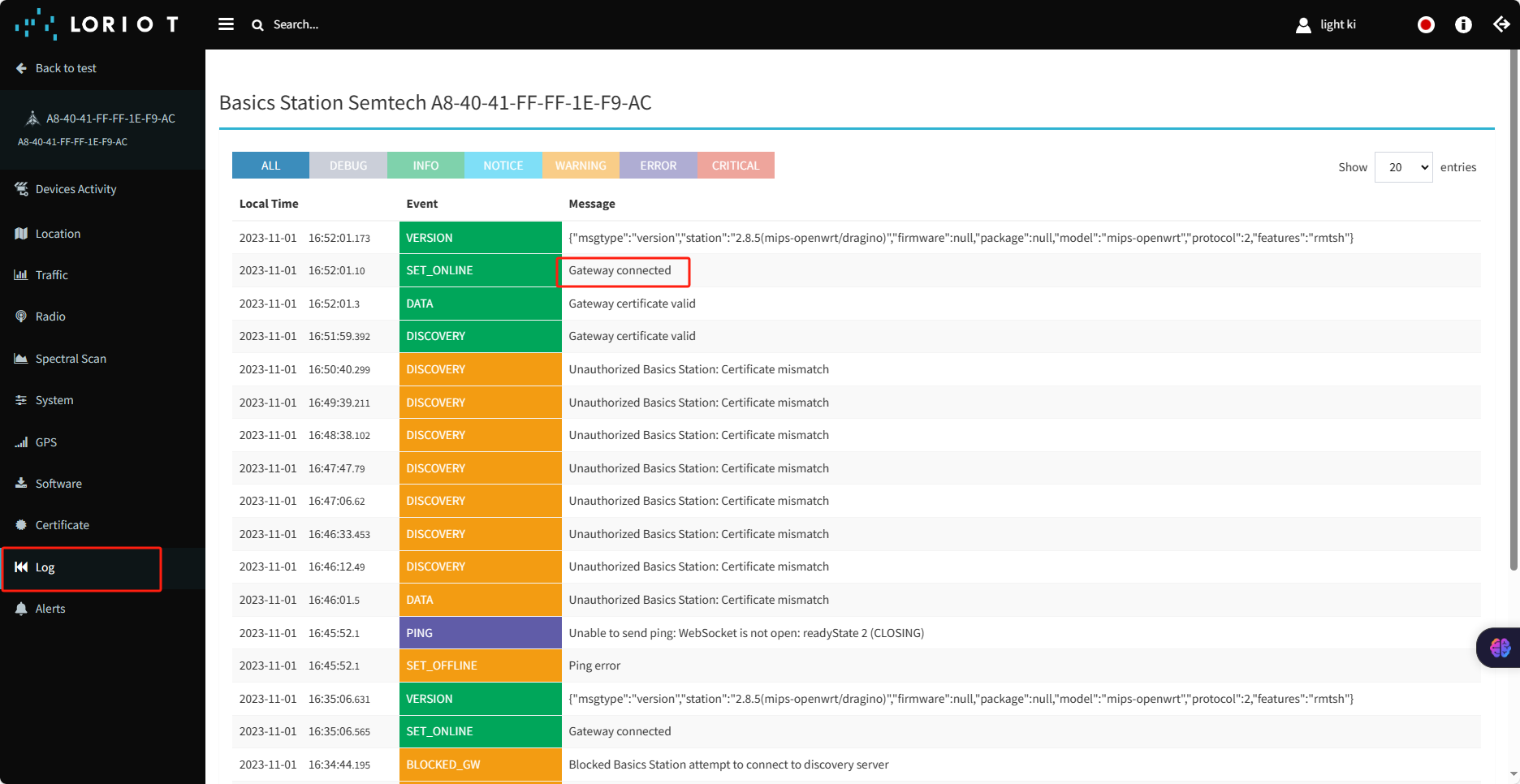Open Location page

(58, 234)
